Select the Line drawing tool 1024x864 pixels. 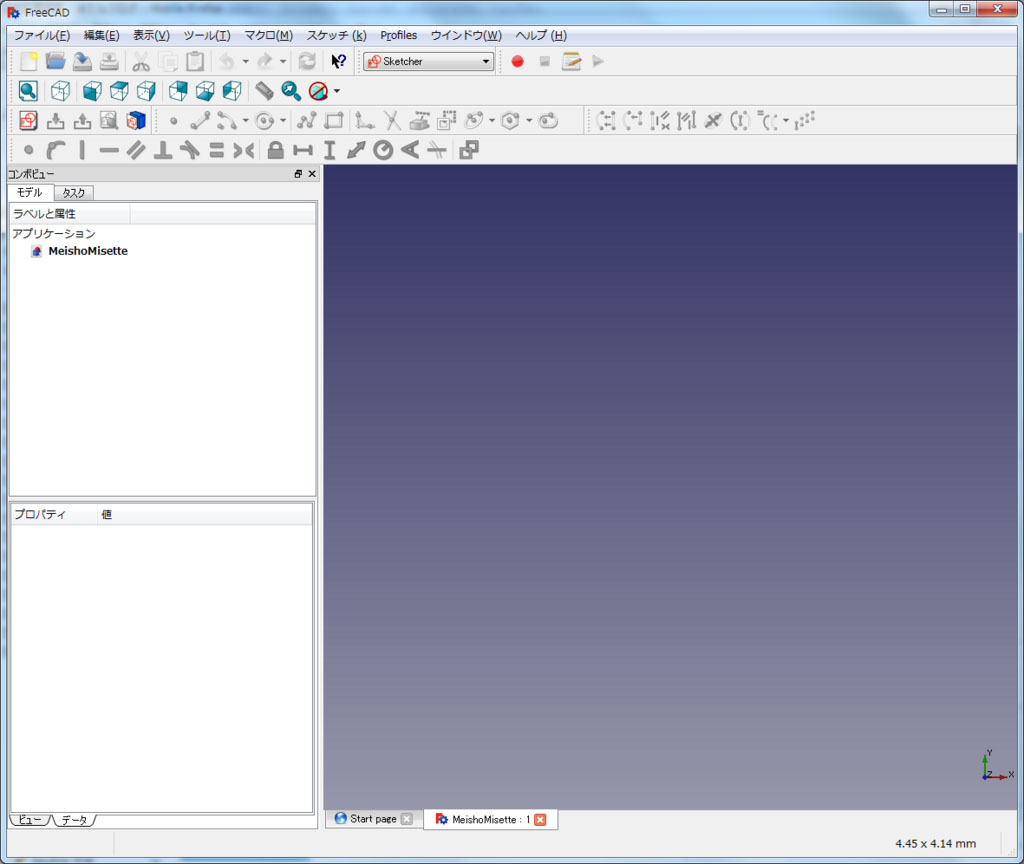[200, 121]
